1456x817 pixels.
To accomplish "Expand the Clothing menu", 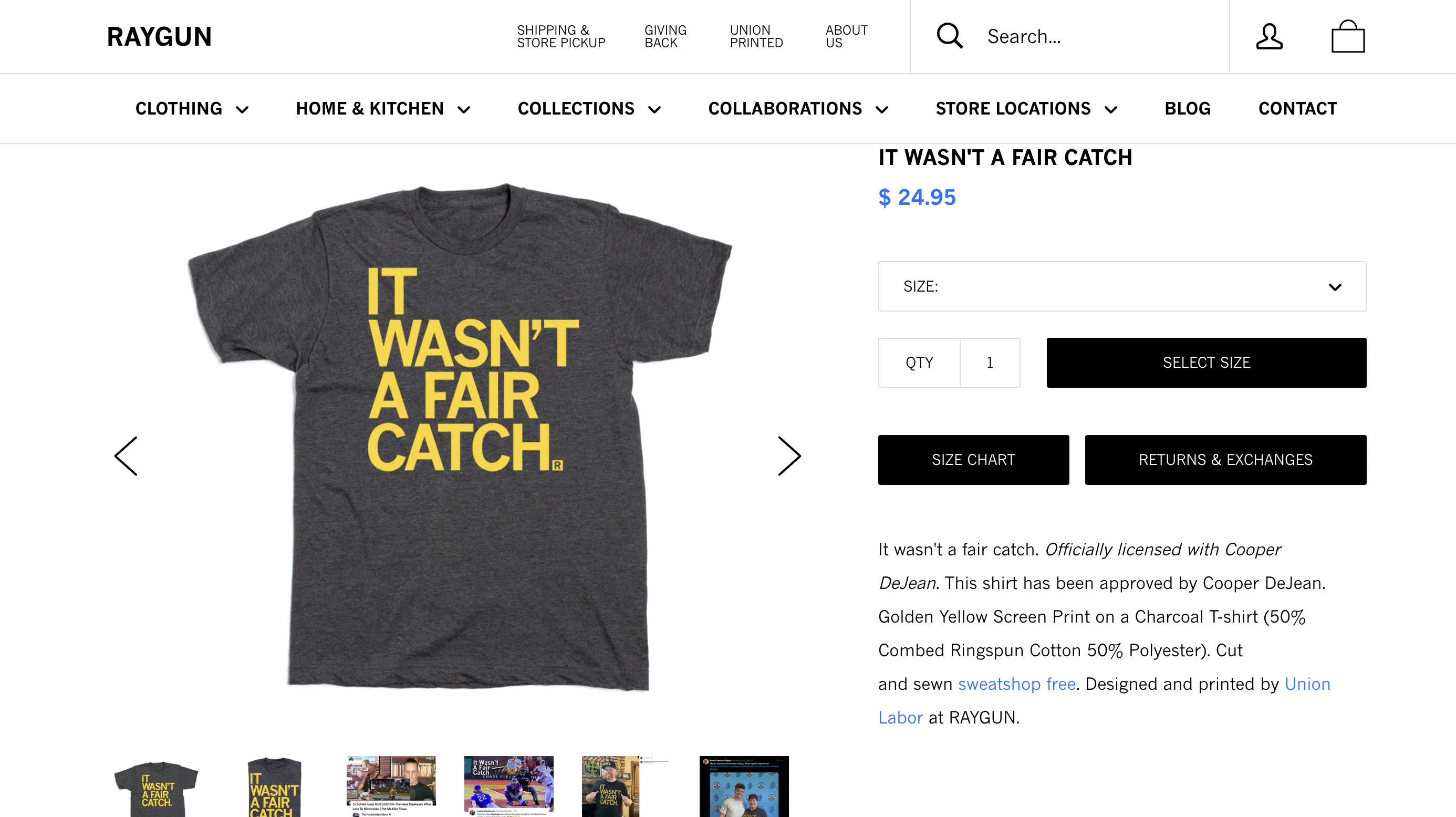I will coord(192,109).
